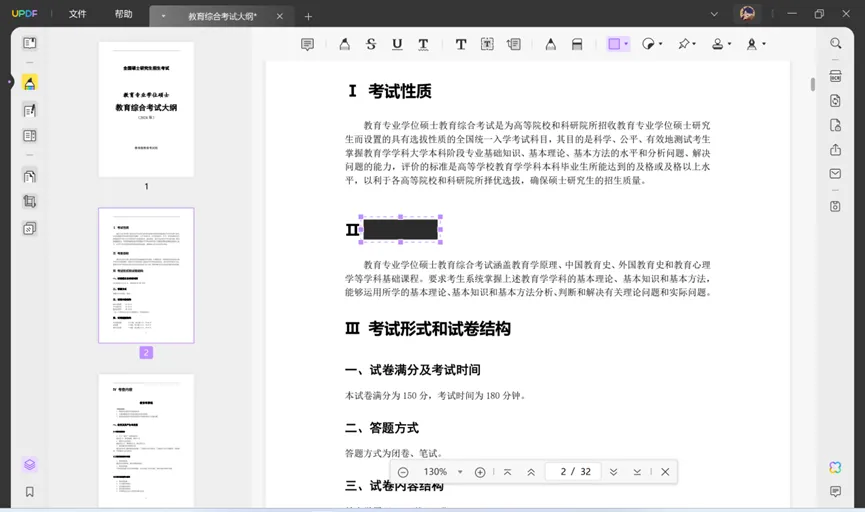Switch to the 教育综合考试大纲 tab
Image resolution: width=865 pixels, height=512 pixels.
coord(222,16)
